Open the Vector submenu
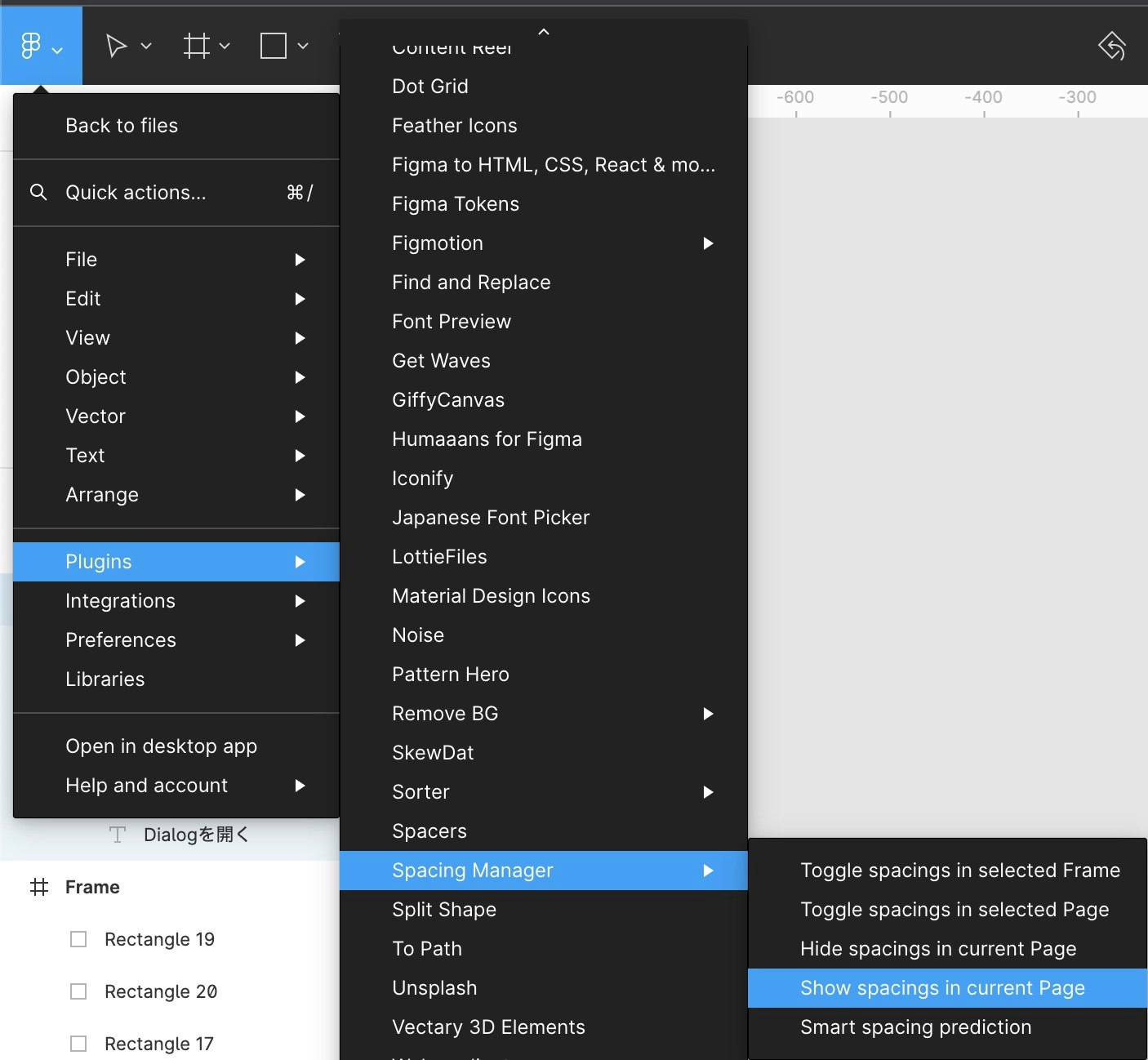 coord(176,416)
